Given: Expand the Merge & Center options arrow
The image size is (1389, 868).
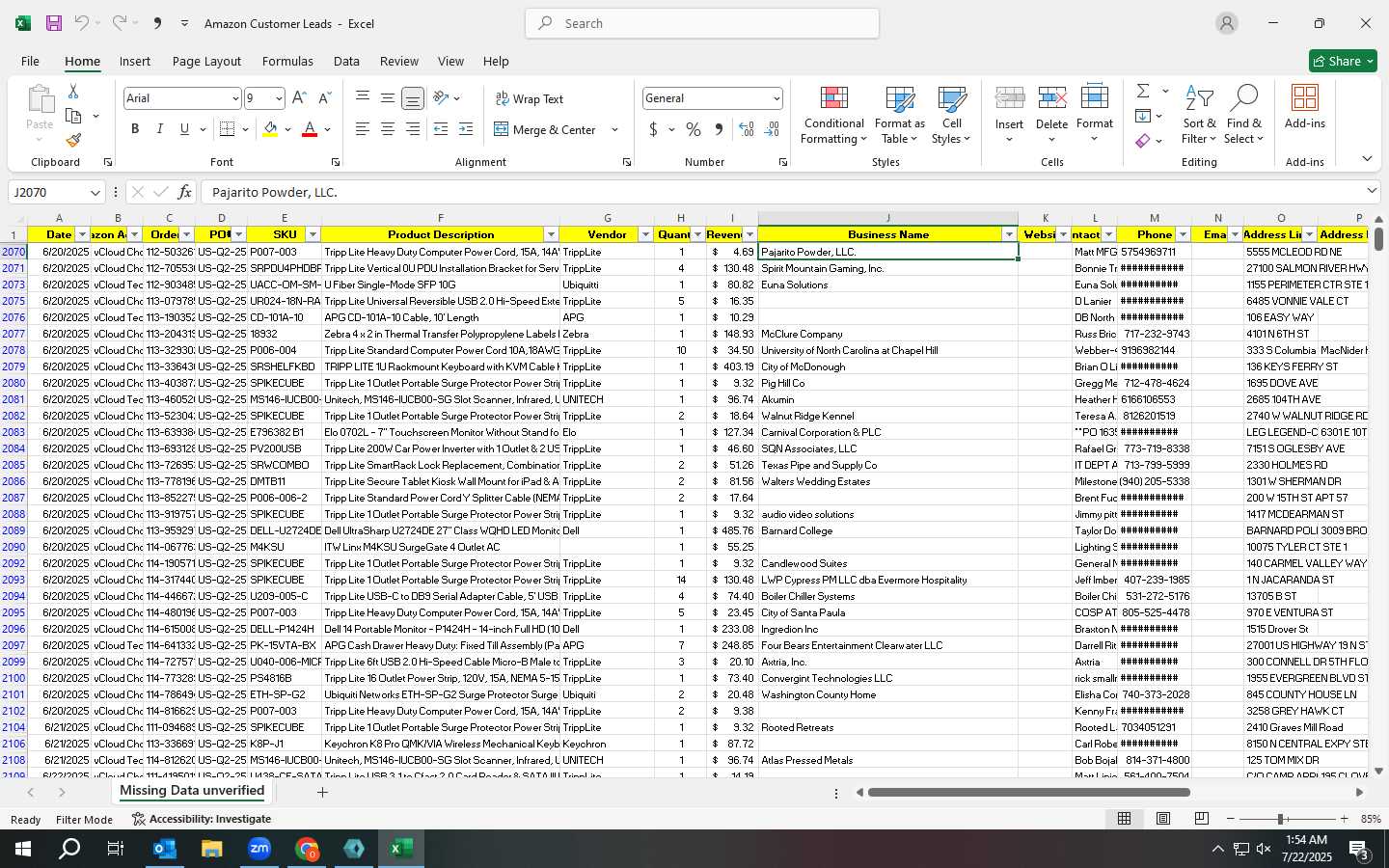Looking at the screenshot, I should (x=614, y=129).
